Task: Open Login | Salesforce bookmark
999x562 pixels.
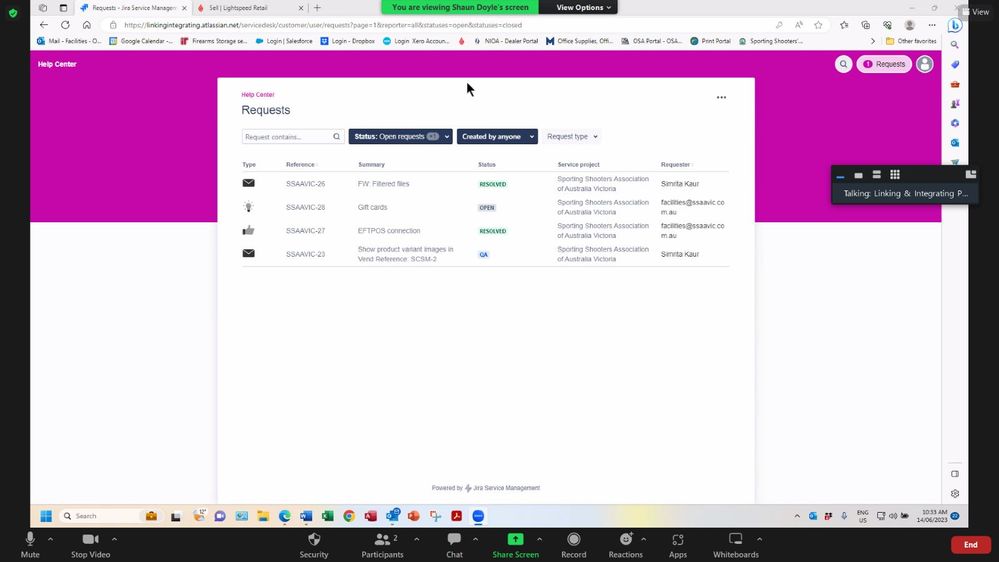Action: 284,41
